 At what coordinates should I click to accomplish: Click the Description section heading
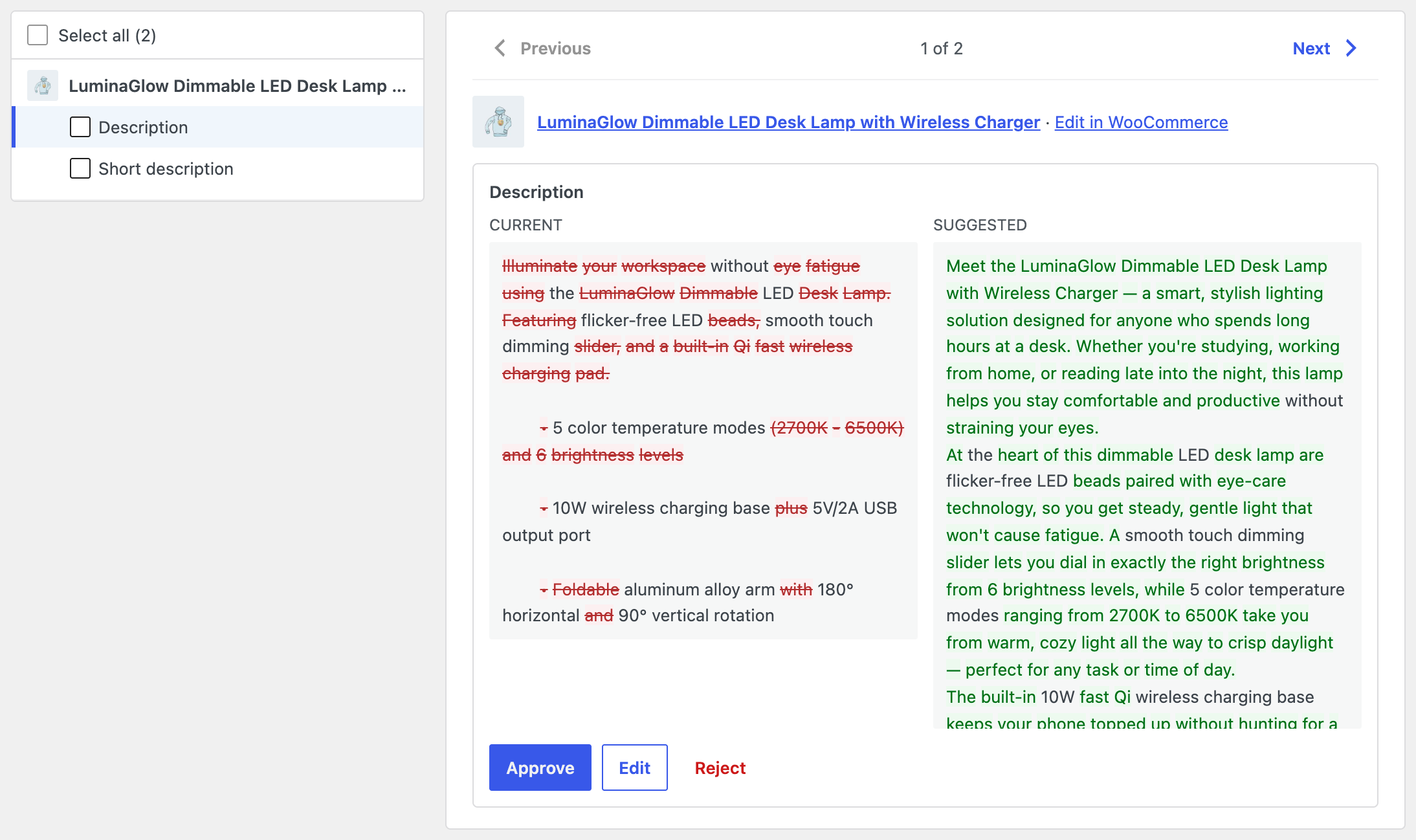pyautogui.click(x=537, y=192)
